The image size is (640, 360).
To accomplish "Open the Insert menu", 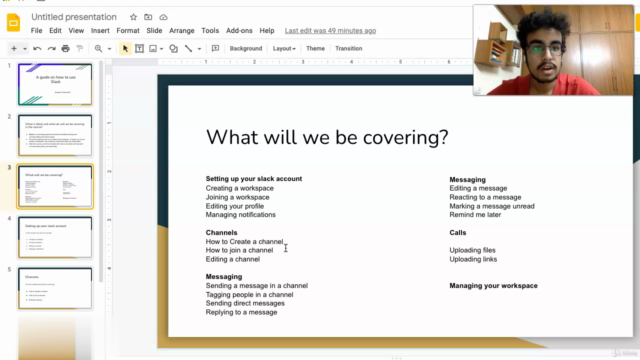I will tap(100, 31).
